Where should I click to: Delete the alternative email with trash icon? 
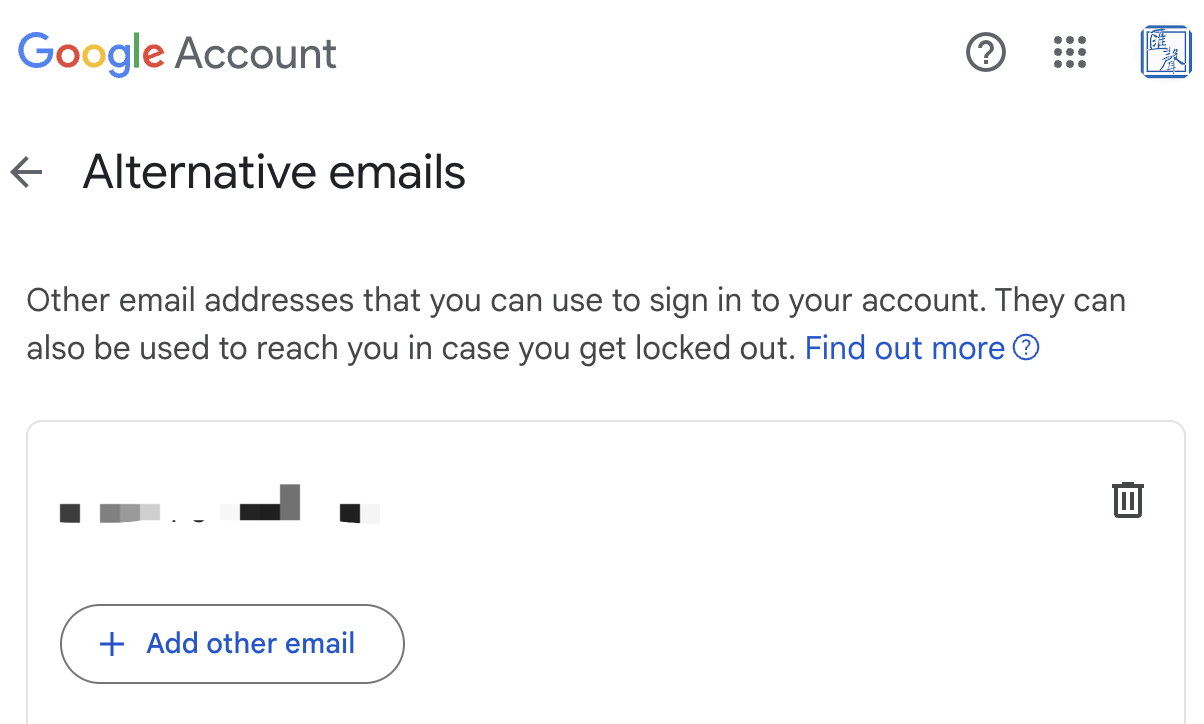coord(1128,499)
